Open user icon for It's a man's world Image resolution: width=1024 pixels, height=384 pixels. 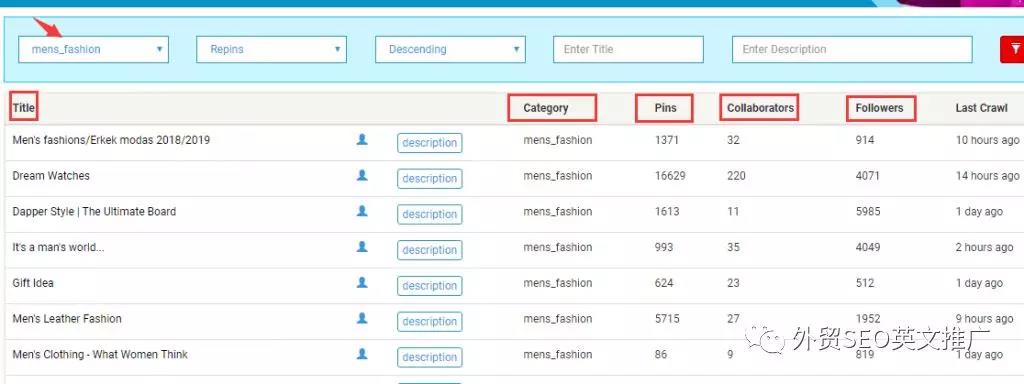(362, 247)
